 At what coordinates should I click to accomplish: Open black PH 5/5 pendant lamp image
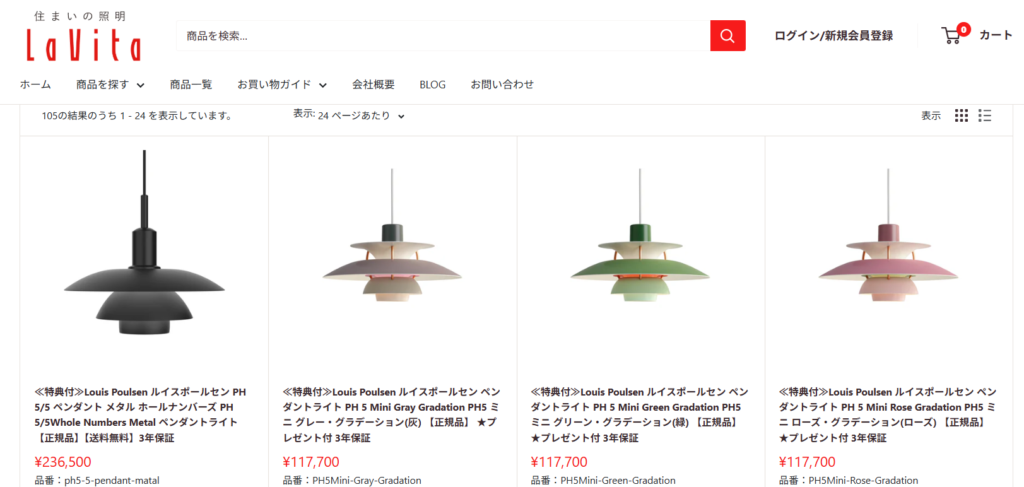pyautogui.click(x=144, y=245)
